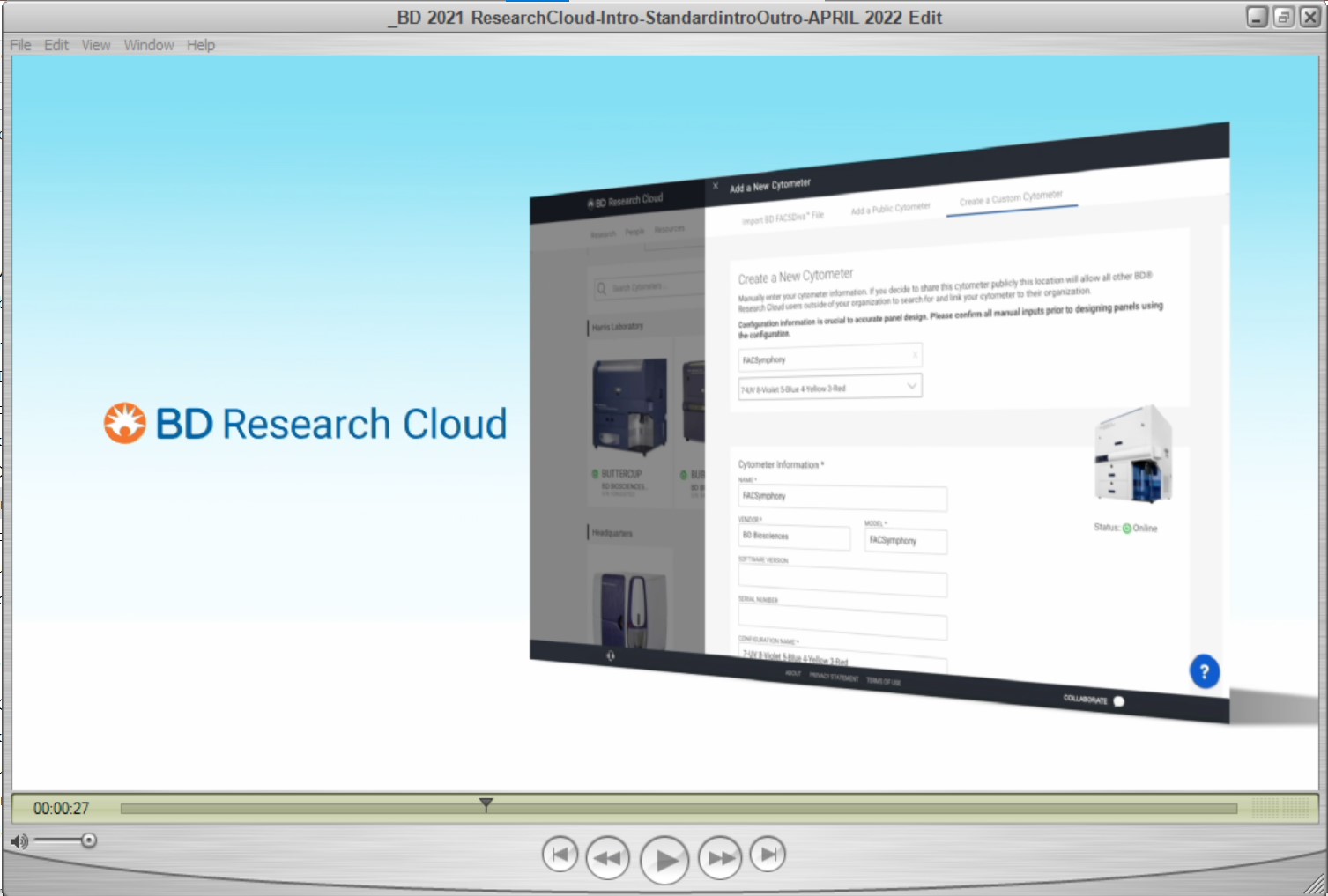Click the Search Cytometers box
Screen dimensions: 1328x896
(x=648, y=286)
